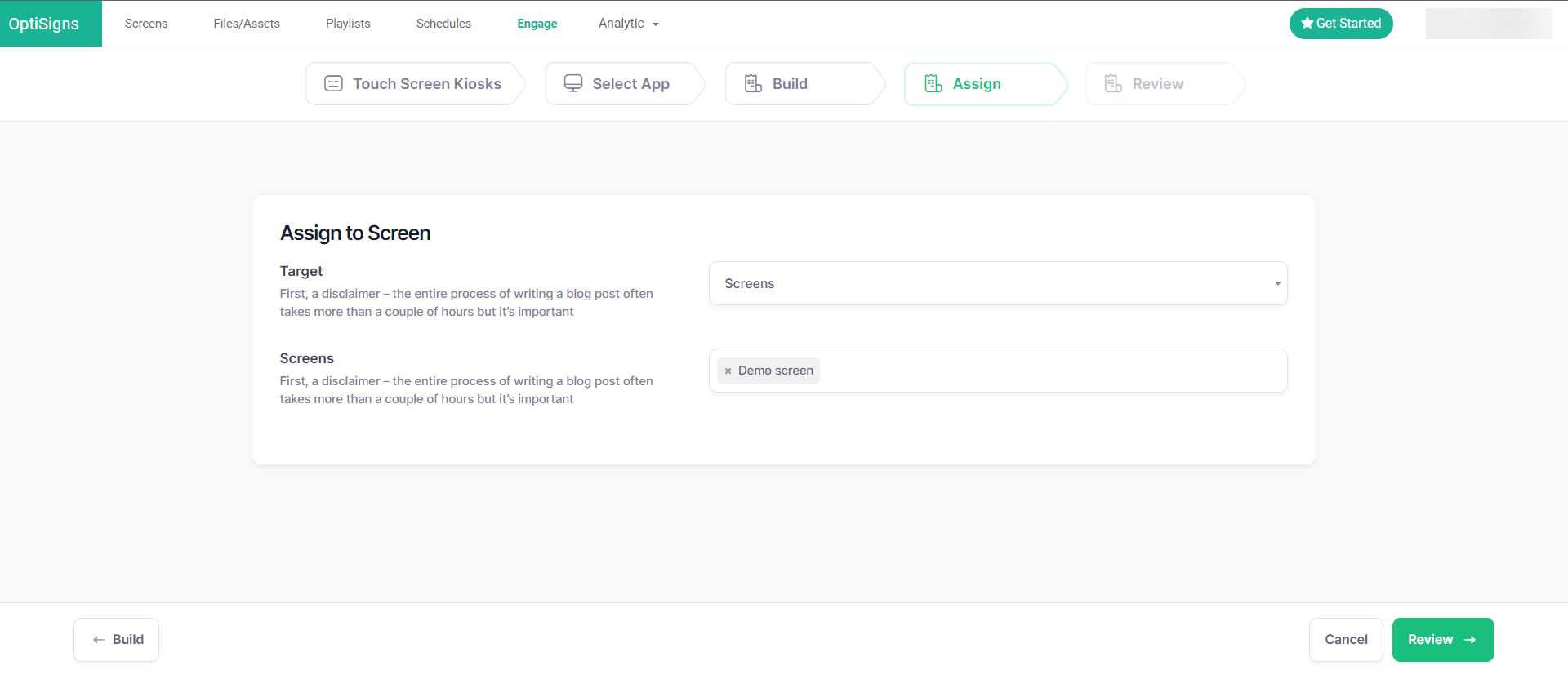
Task: Select the Engage nav item
Action: [x=537, y=24]
